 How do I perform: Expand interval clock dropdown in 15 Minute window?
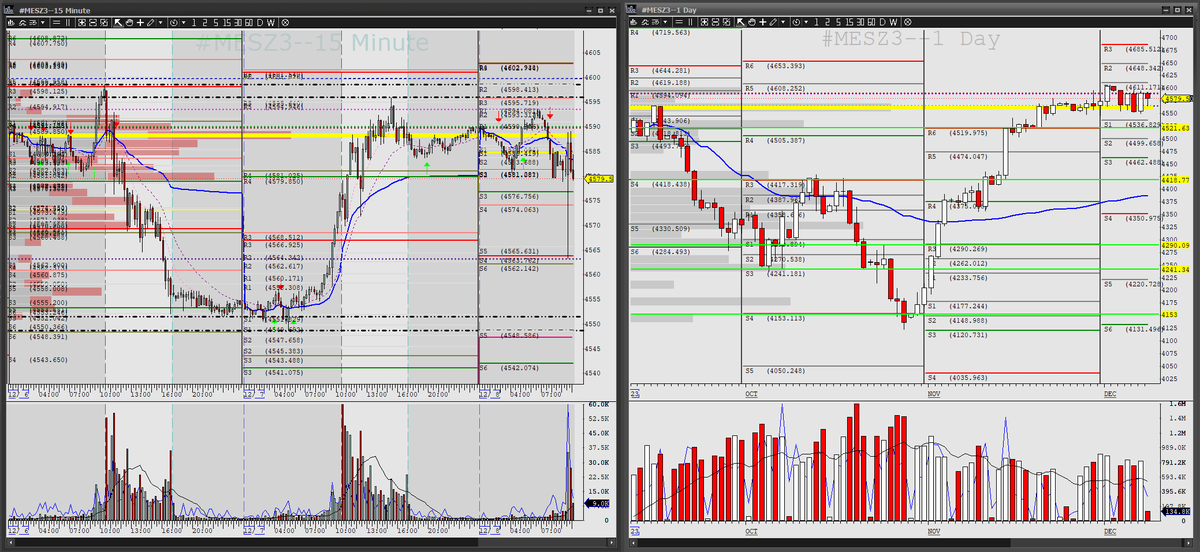[184, 22]
